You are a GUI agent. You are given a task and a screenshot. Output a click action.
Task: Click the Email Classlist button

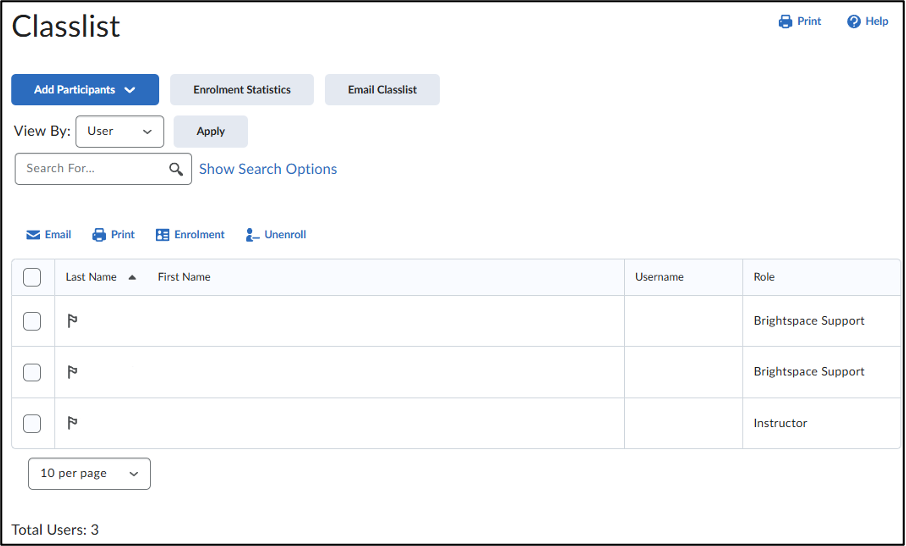382,90
